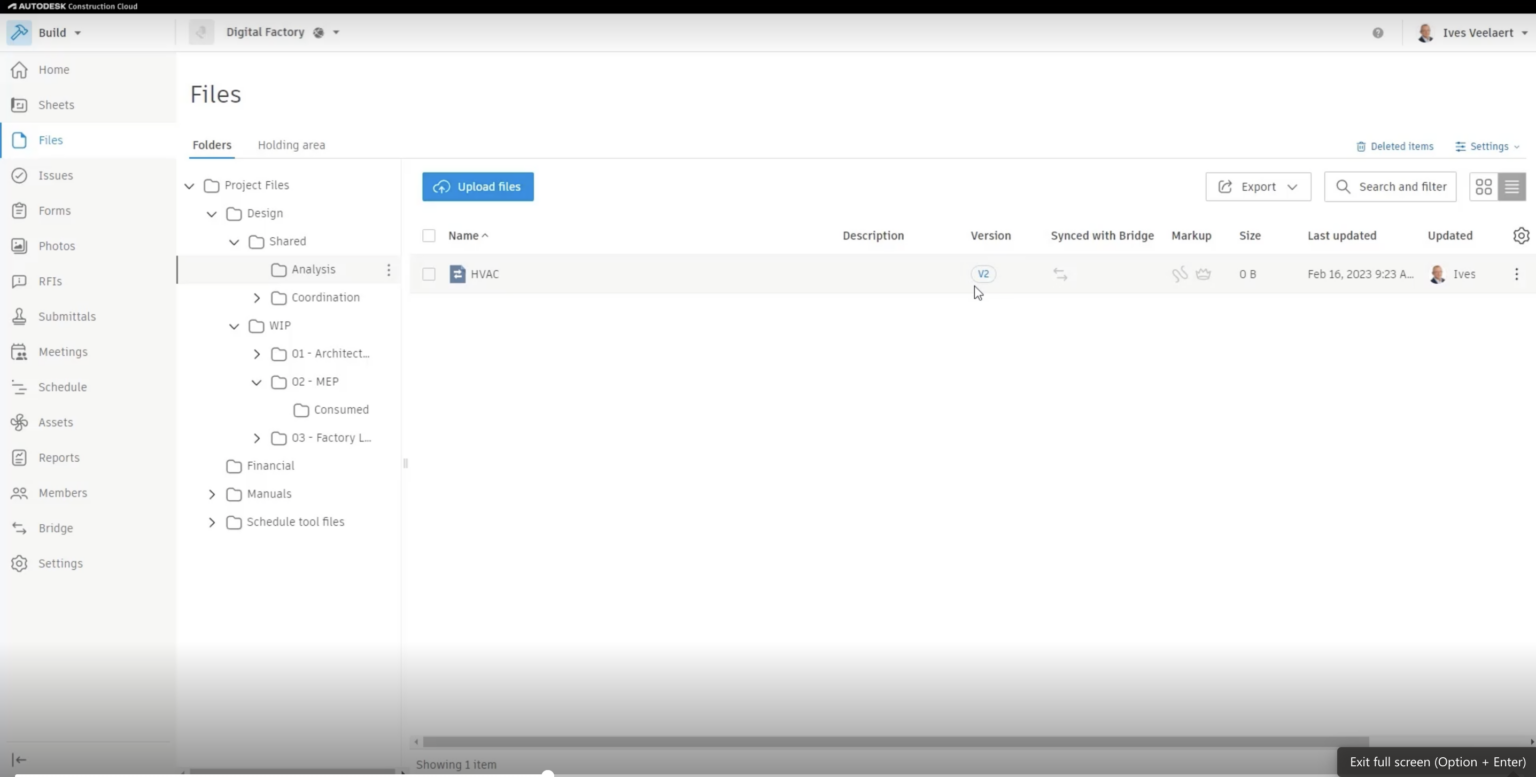Open the Build module switcher menu
Viewport: 1536px width, 777px height.
coord(56,32)
